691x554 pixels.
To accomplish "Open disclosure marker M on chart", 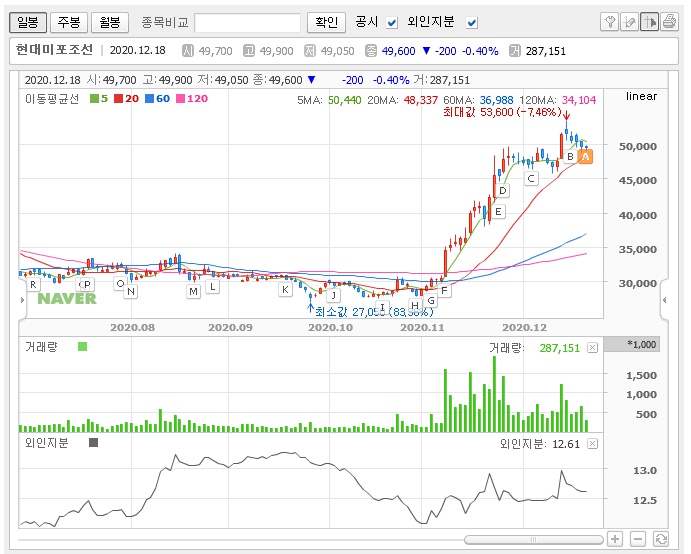I will coord(193,291).
